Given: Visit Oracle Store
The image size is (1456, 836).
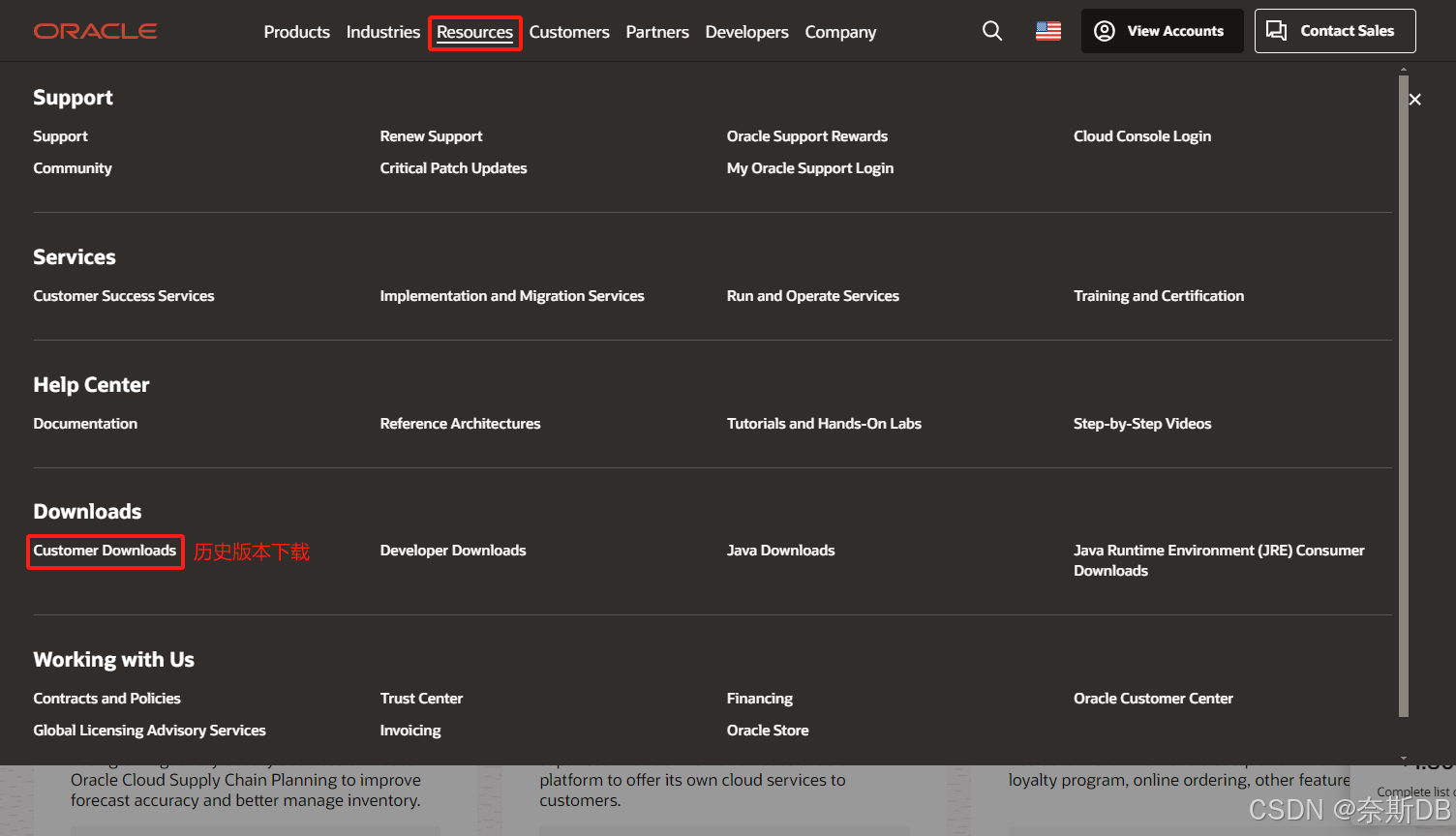Looking at the screenshot, I should tap(768, 731).
